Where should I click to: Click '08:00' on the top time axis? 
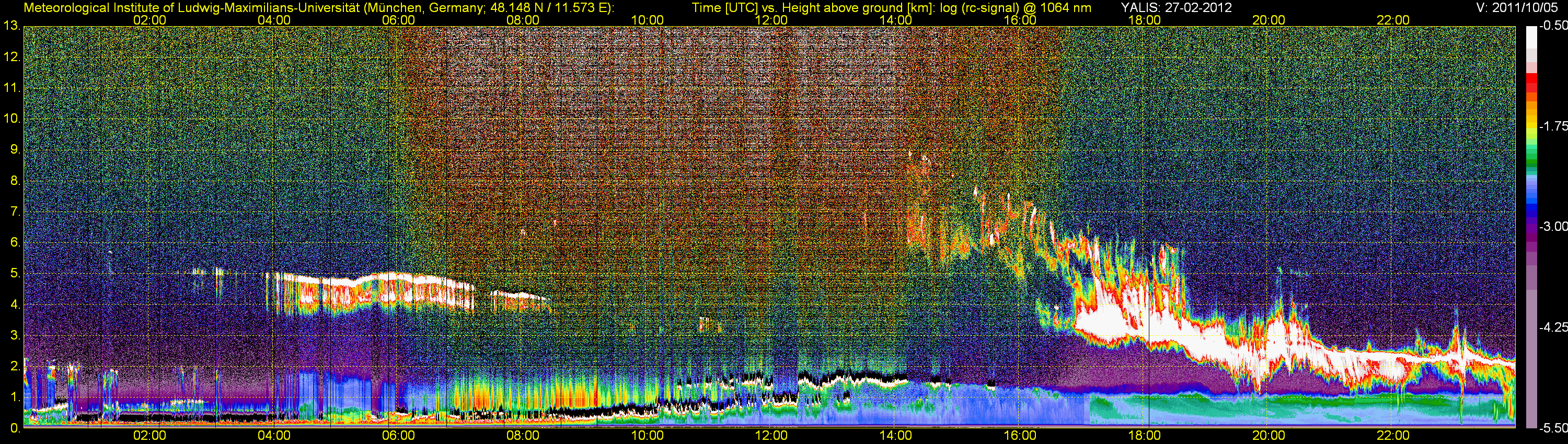pyautogui.click(x=523, y=20)
